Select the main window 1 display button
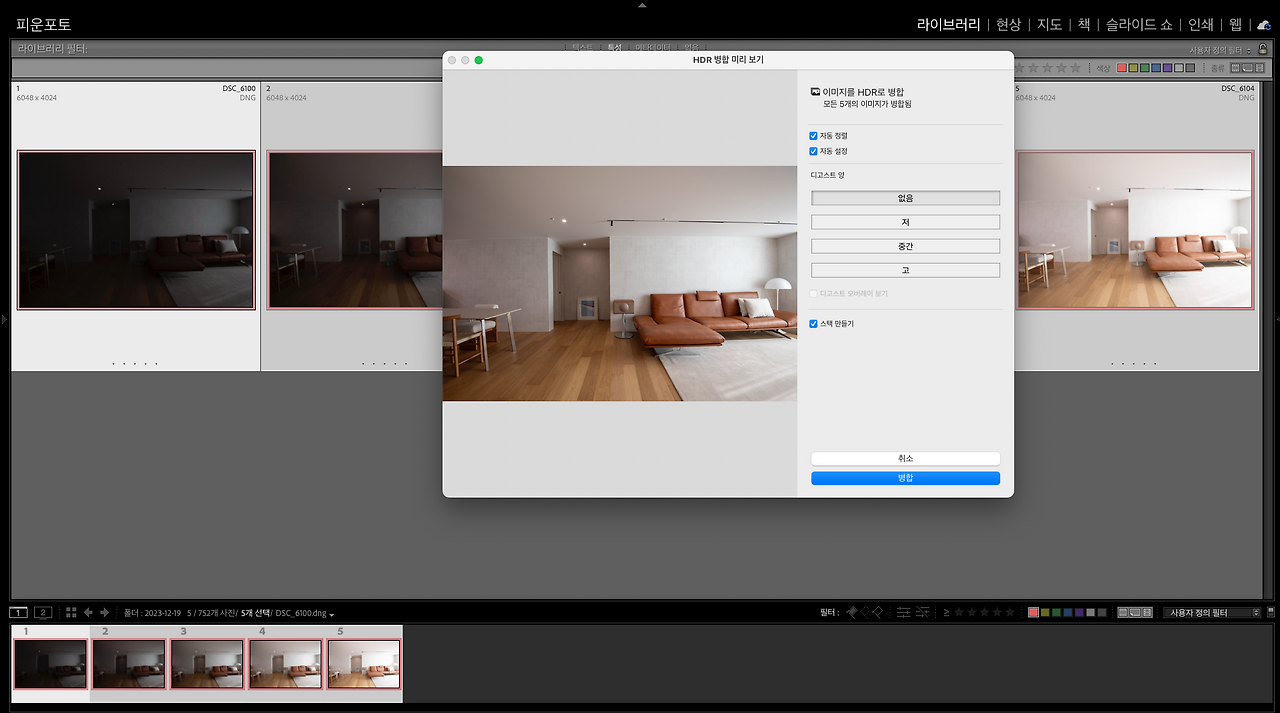The height and width of the screenshot is (713, 1280). tap(18, 612)
